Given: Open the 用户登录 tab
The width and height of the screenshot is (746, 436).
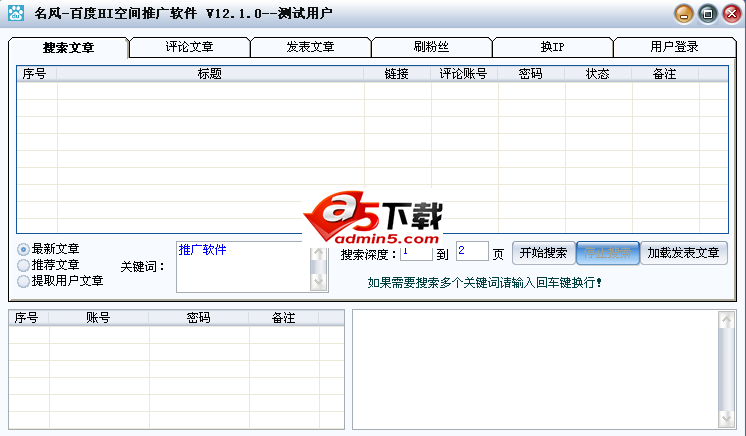Looking at the screenshot, I should (674, 47).
